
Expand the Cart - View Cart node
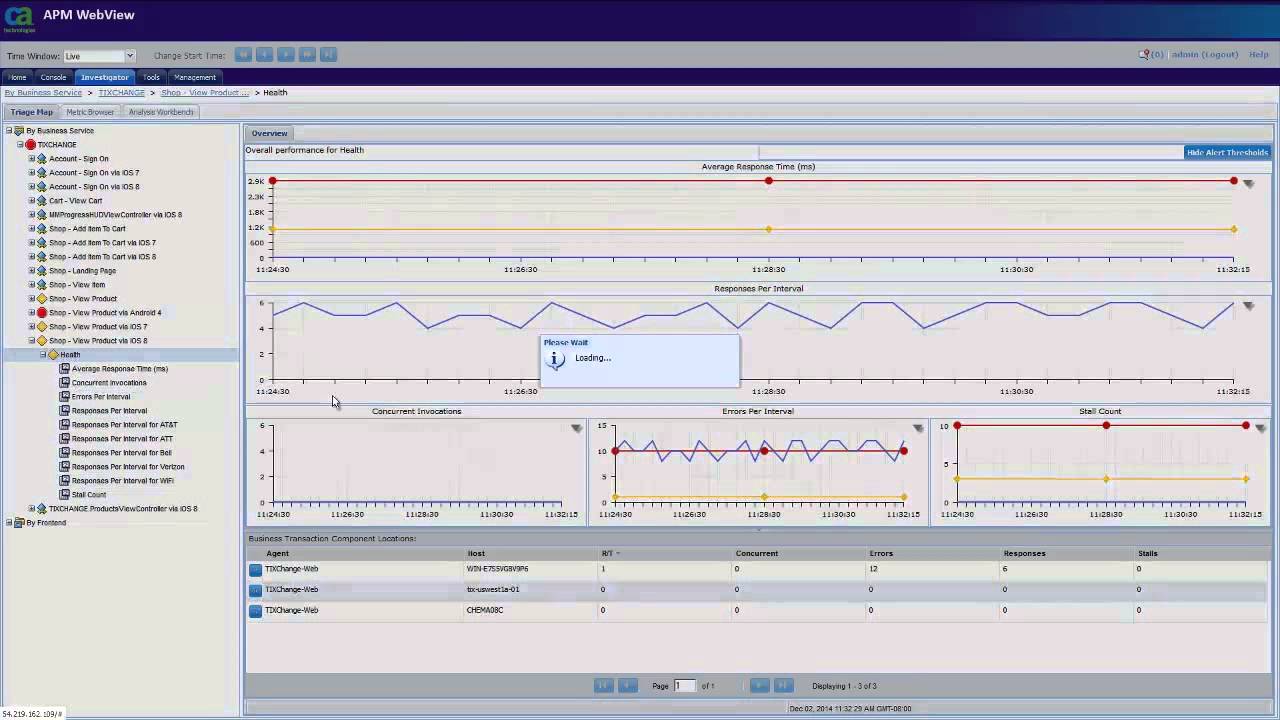pyautogui.click(x=32, y=201)
